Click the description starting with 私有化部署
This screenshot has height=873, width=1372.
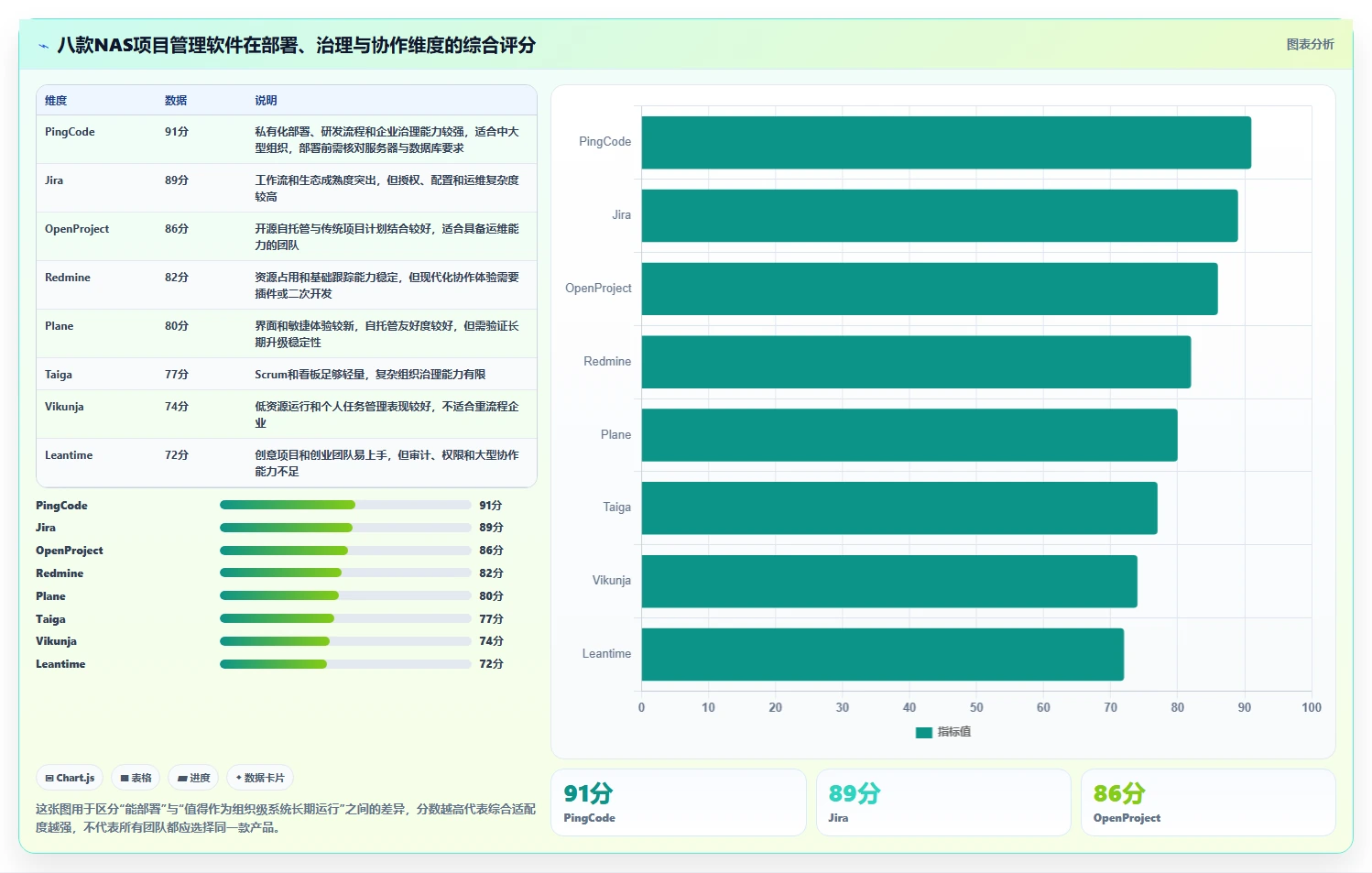point(387,140)
